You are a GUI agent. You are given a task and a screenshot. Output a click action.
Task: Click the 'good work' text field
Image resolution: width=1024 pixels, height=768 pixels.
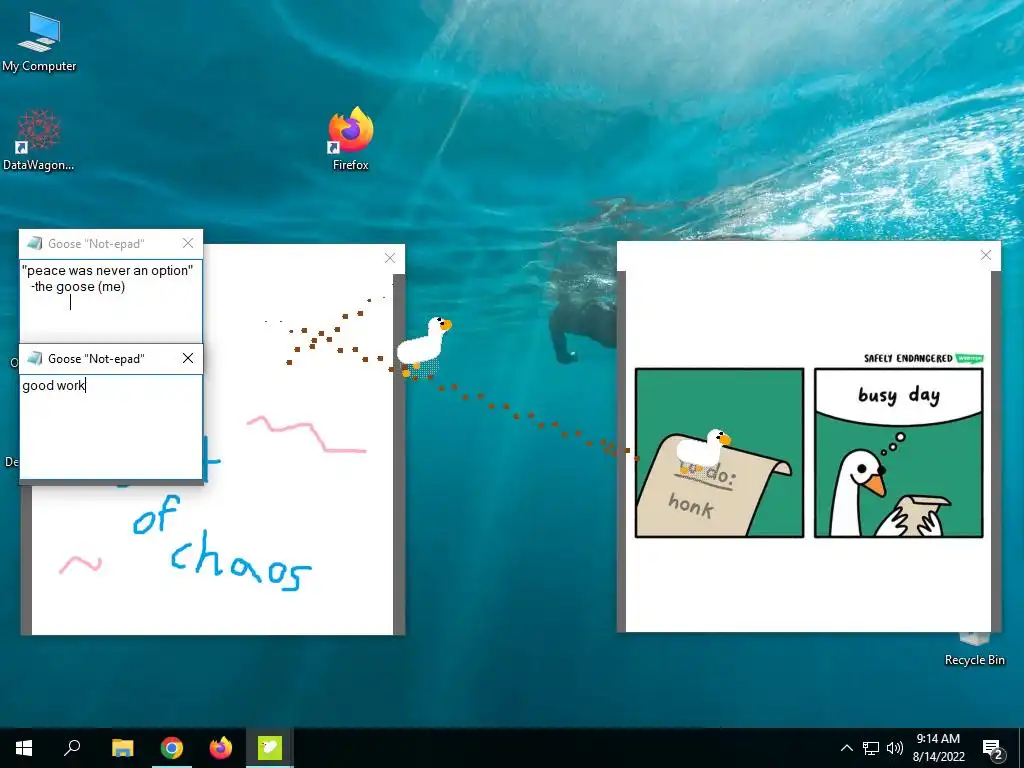pyautogui.click(x=111, y=426)
